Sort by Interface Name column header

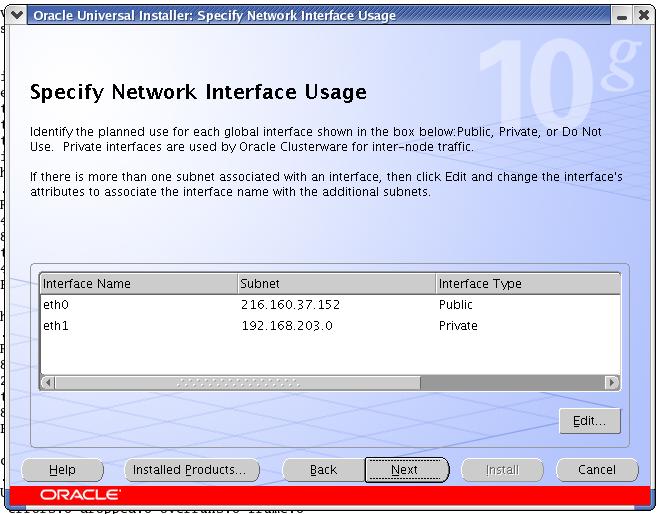pos(139,284)
